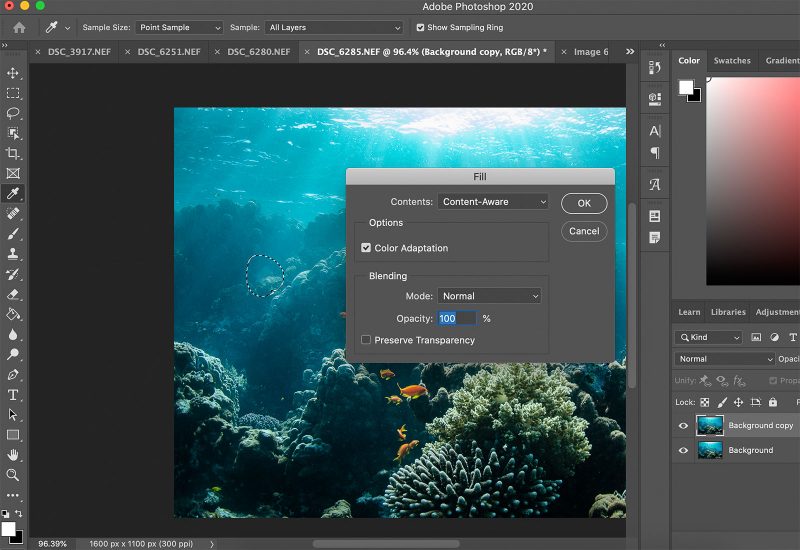Select the Rectangular Marquee tool
The image size is (800, 550).
point(13,93)
